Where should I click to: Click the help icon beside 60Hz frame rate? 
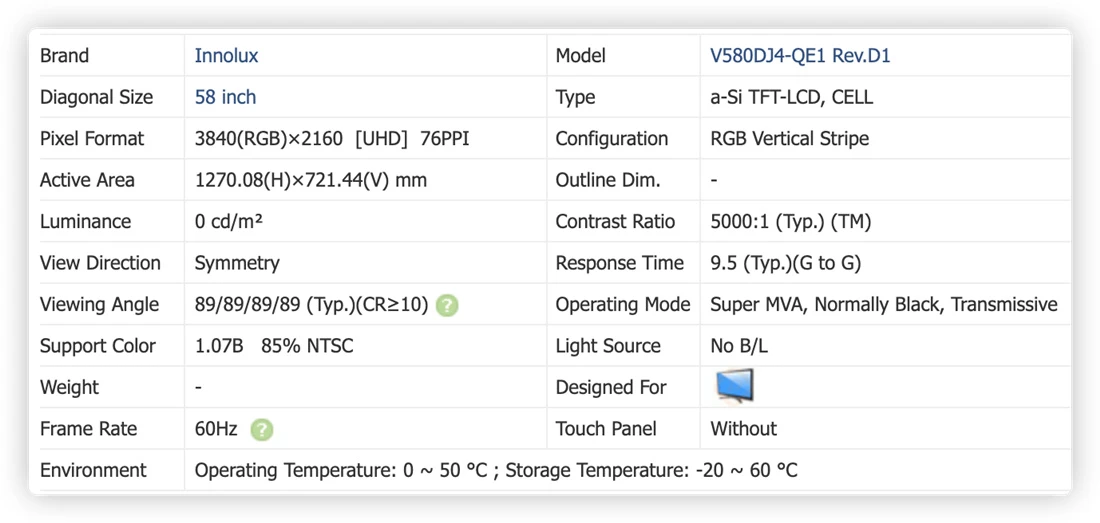pos(262,430)
